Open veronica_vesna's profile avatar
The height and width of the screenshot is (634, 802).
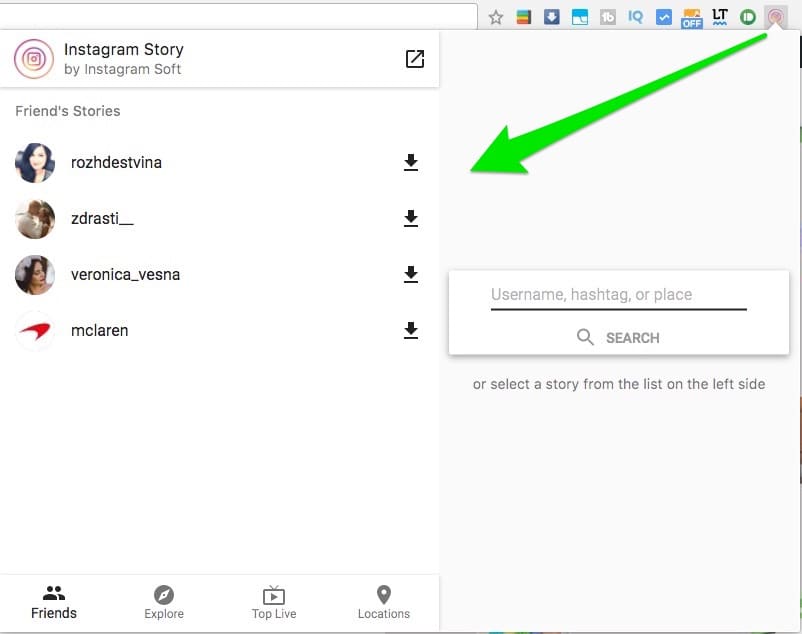(x=35, y=275)
